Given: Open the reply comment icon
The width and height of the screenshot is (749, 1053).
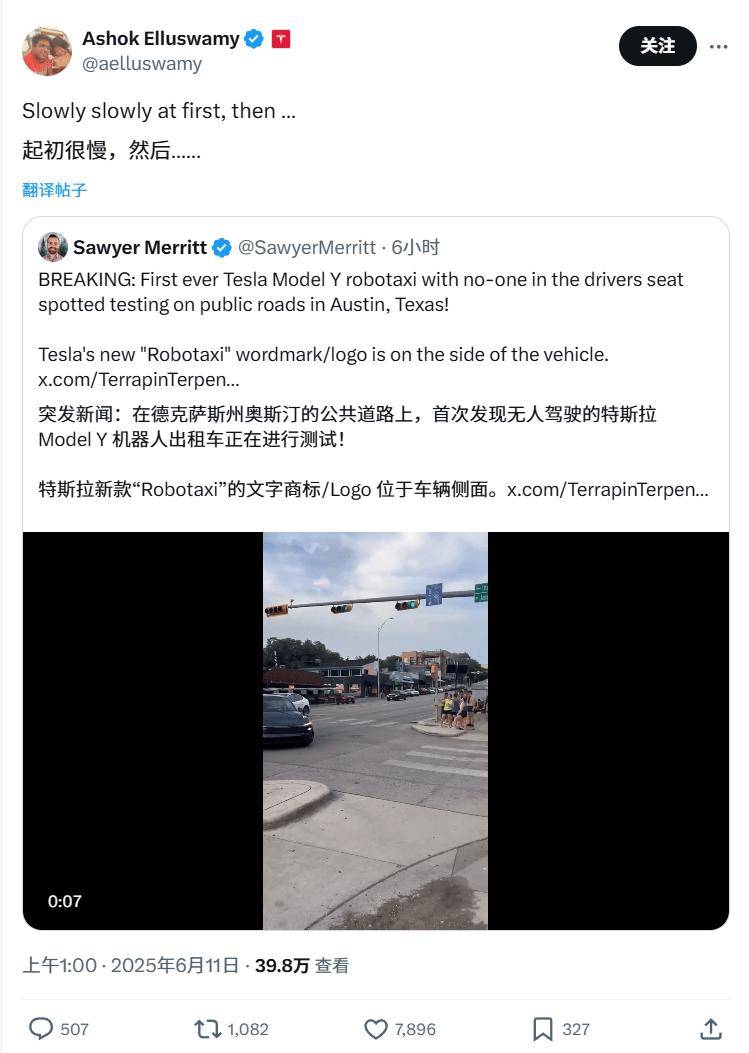Looking at the screenshot, I should point(41,1029).
